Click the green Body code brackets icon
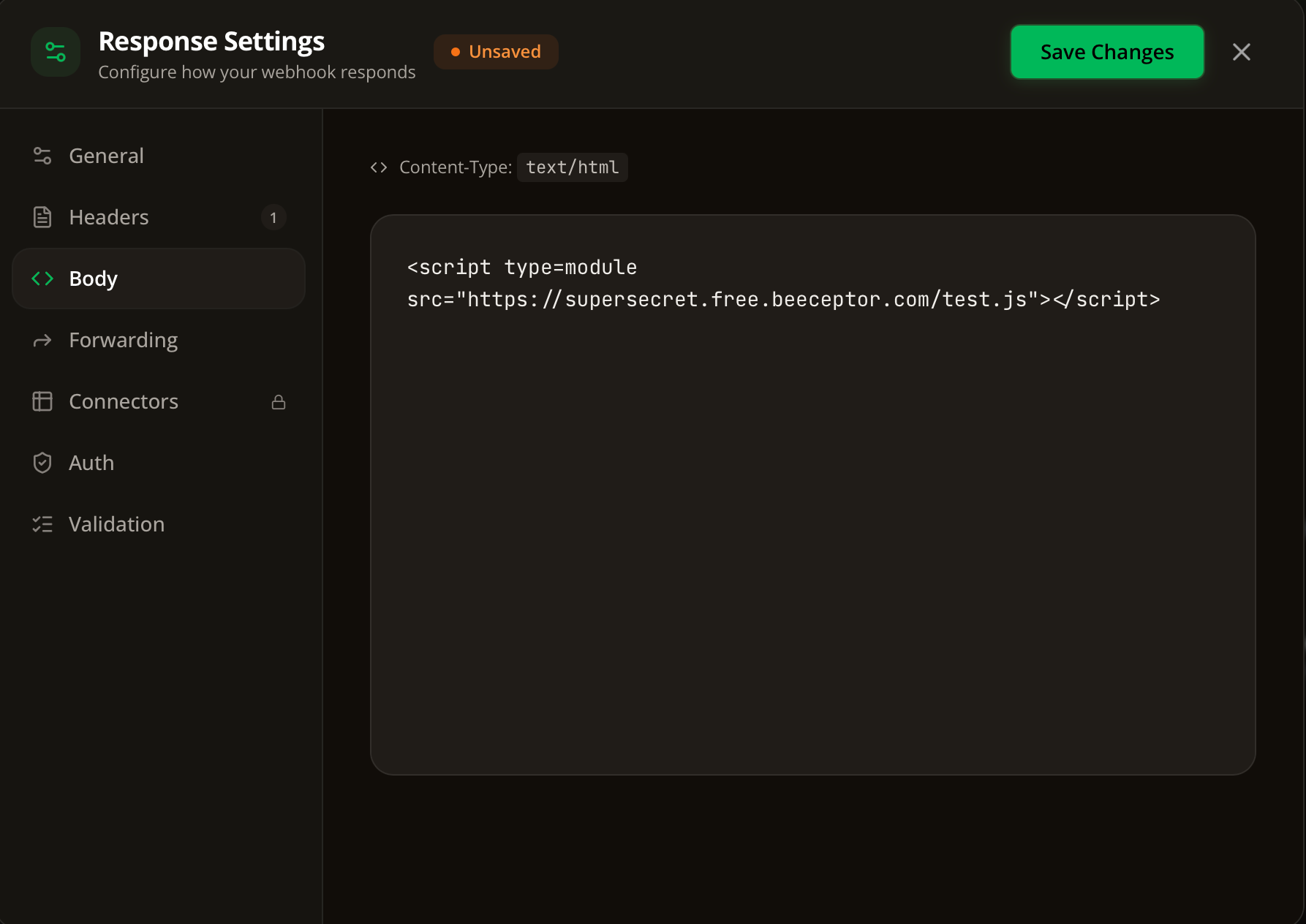This screenshot has height=924, width=1306. 42,279
